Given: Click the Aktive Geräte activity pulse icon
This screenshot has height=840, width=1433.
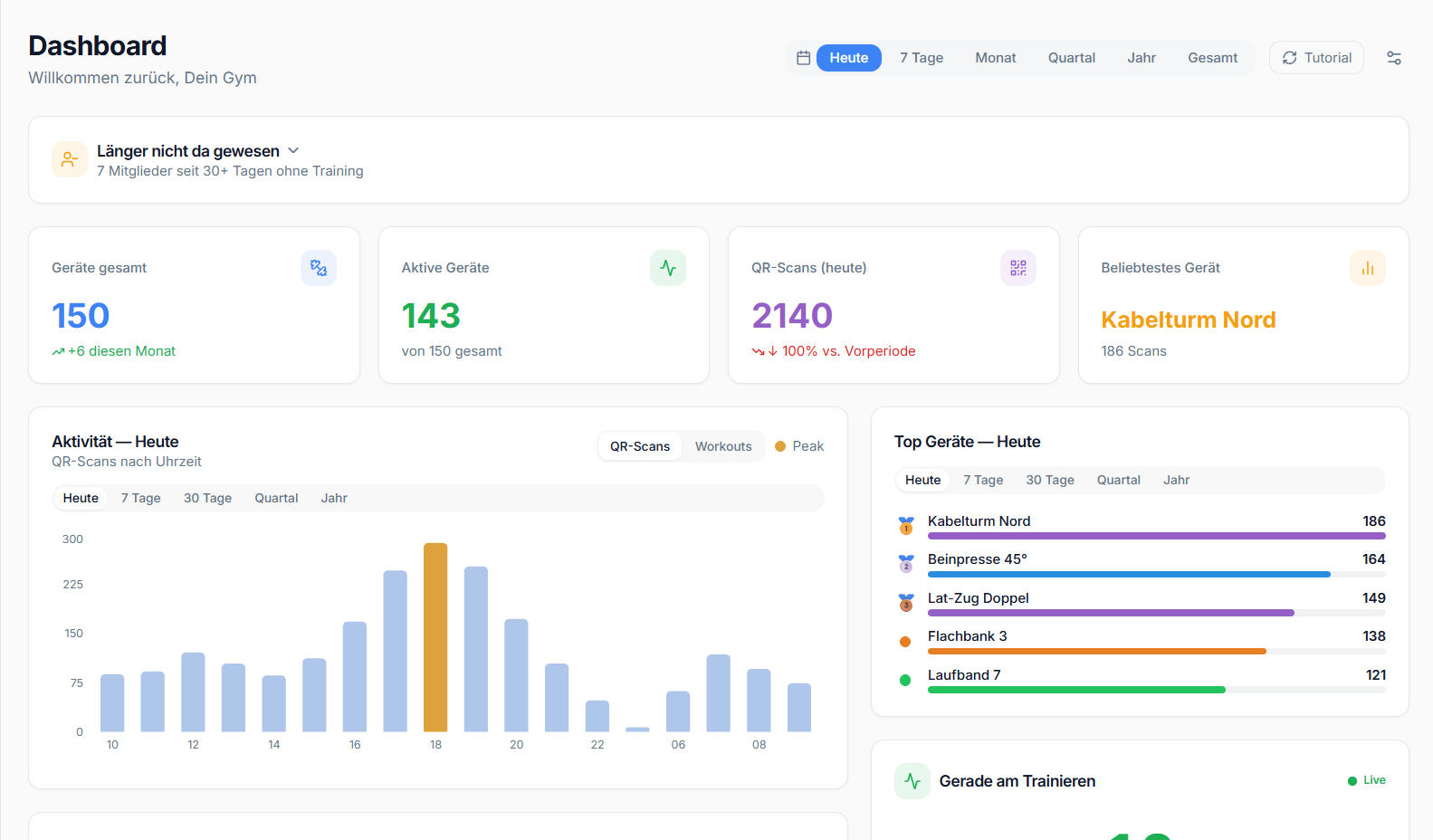Looking at the screenshot, I should pyautogui.click(x=668, y=268).
